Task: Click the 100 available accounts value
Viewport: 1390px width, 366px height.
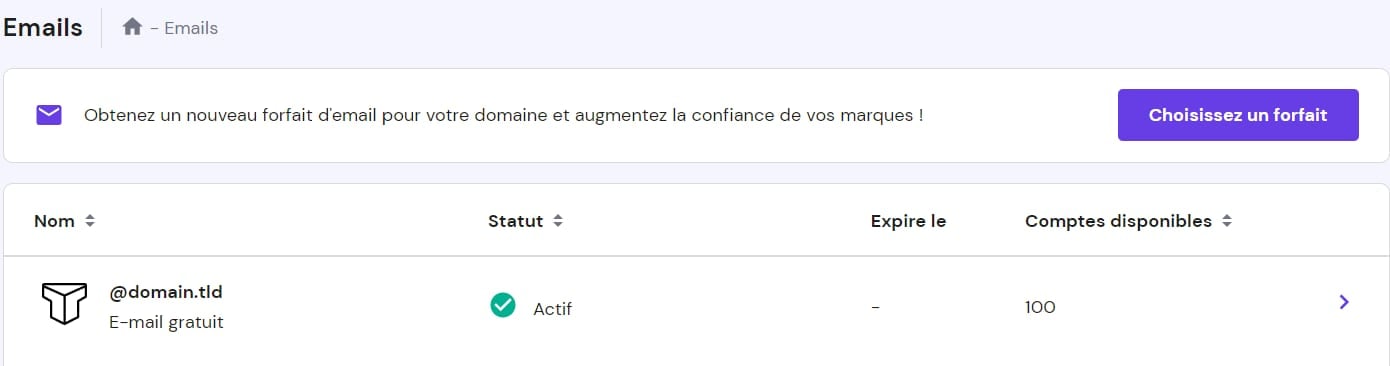Action: (1040, 307)
